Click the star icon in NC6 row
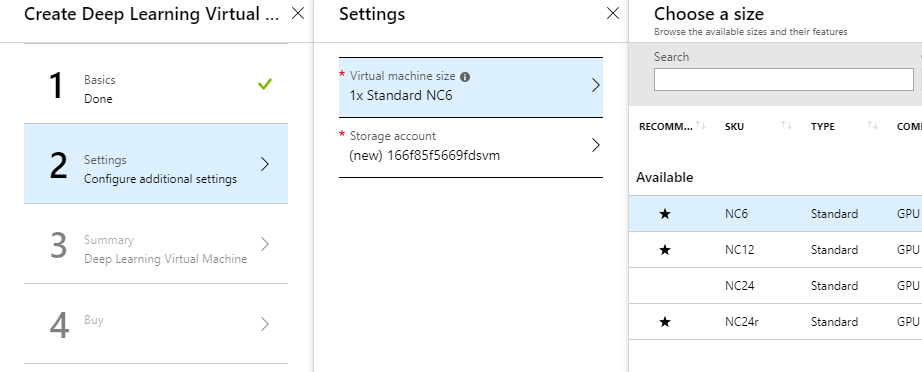Viewport: 922px width, 372px height. coord(665,214)
